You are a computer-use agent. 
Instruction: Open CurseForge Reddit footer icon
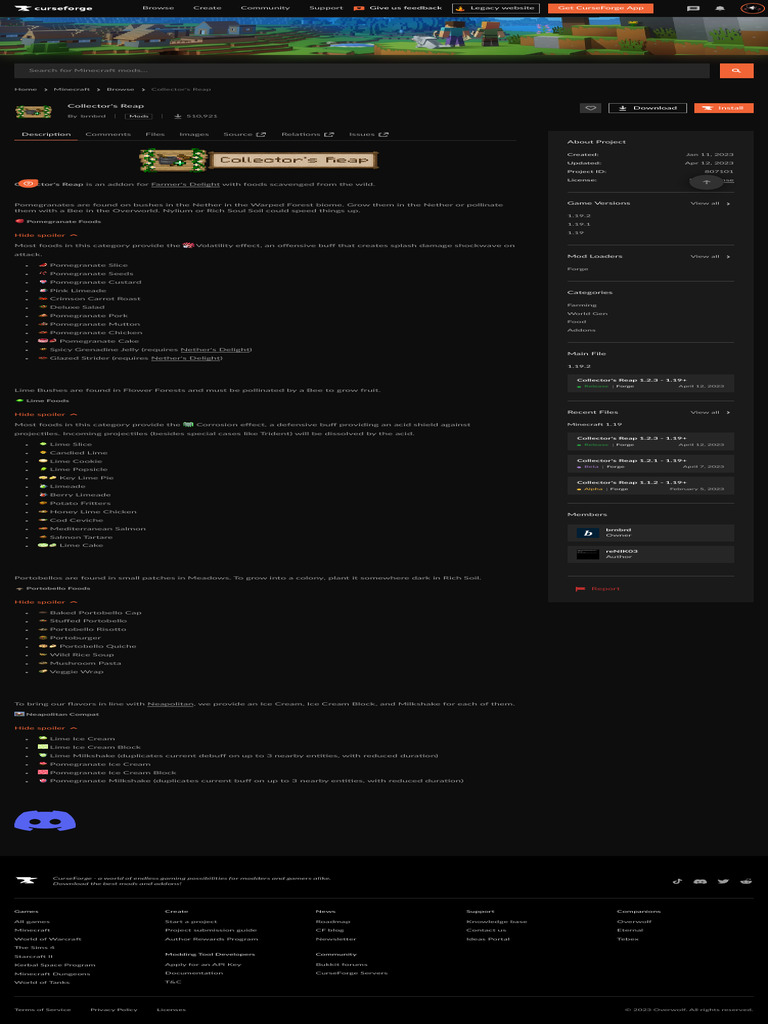[x=746, y=881]
